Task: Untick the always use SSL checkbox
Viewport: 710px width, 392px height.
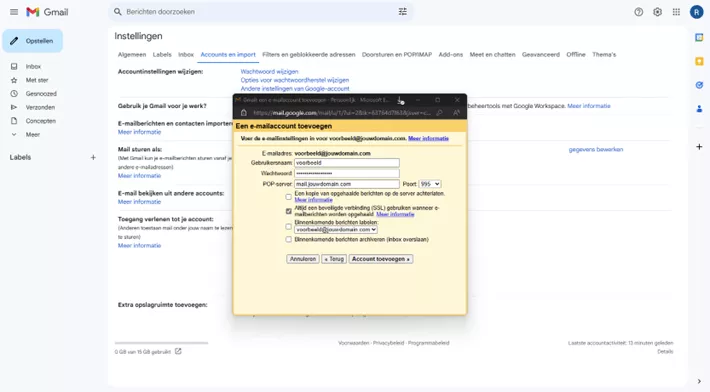Action: coord(288,211)
